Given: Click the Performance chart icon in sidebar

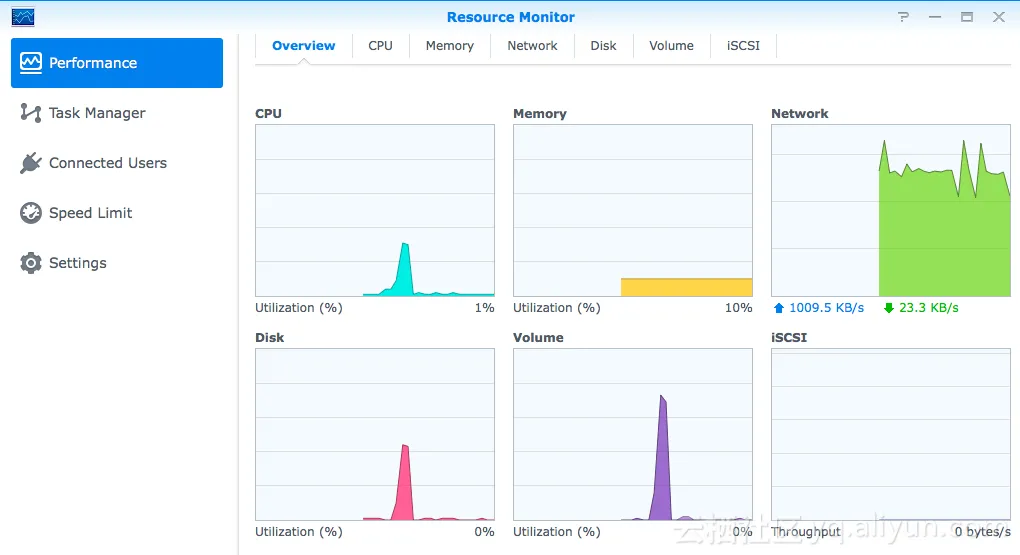Looking at the screenshot, I should coord(31,62).
